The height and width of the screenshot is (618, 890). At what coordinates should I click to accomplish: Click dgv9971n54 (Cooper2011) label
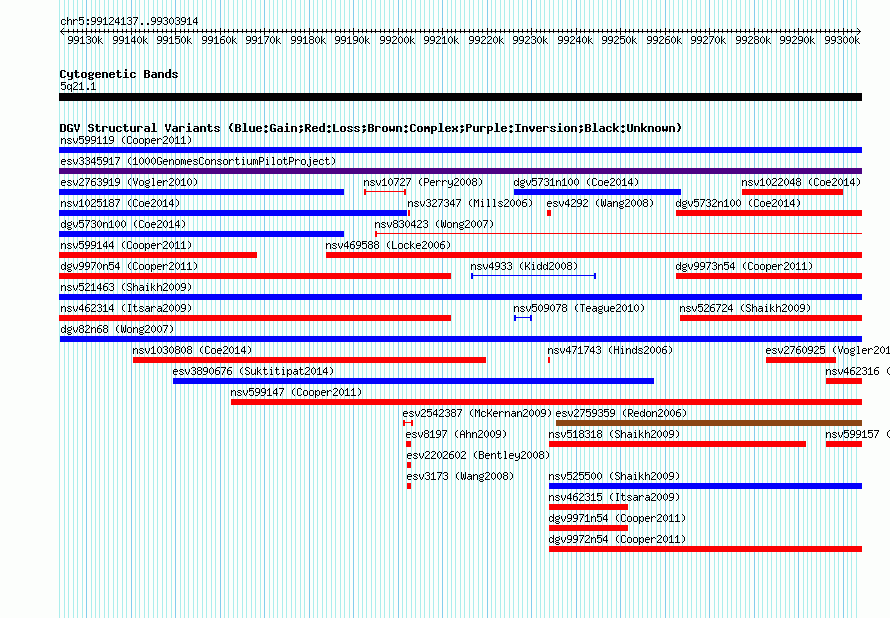pos(617,518)
